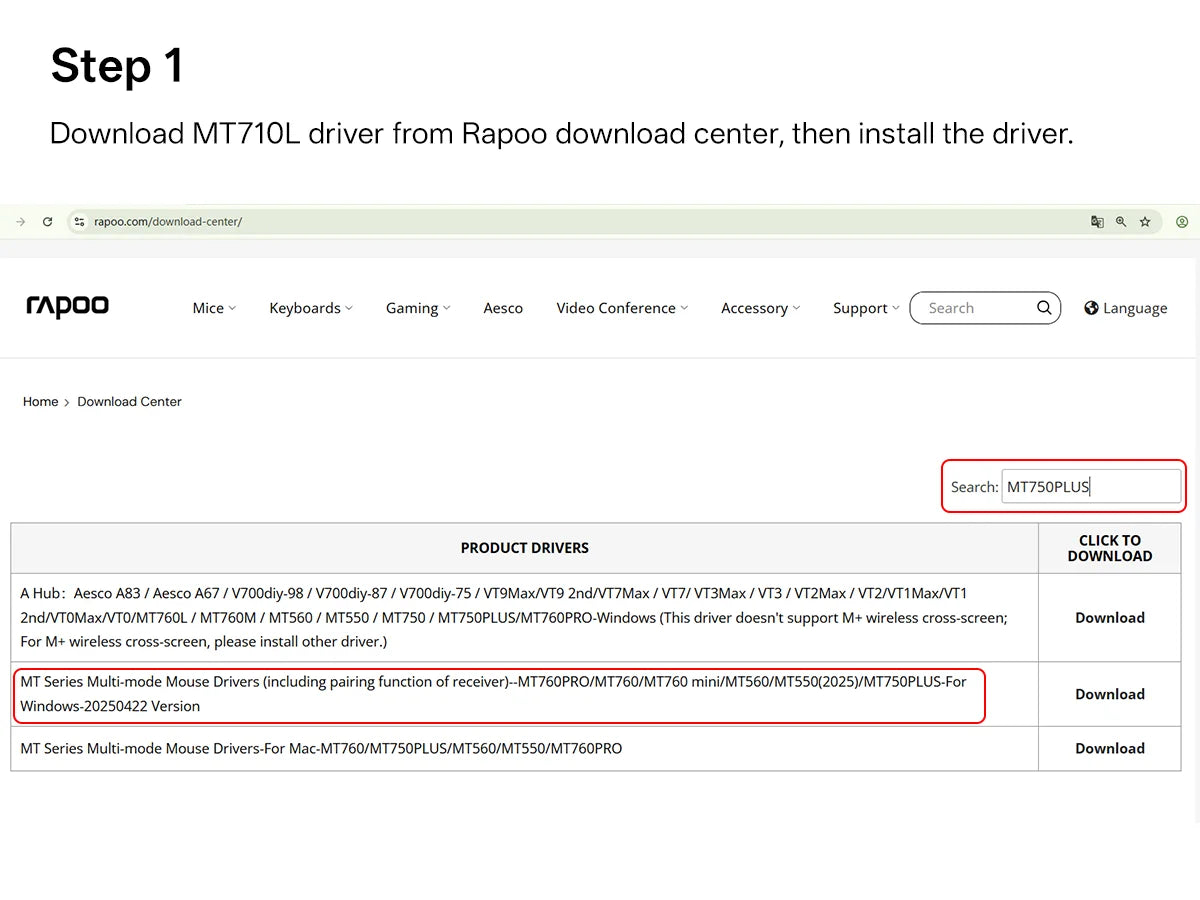Click the PRODUCT DRIVERS column header
The image size is (1200, 900).
coord(525,548)
